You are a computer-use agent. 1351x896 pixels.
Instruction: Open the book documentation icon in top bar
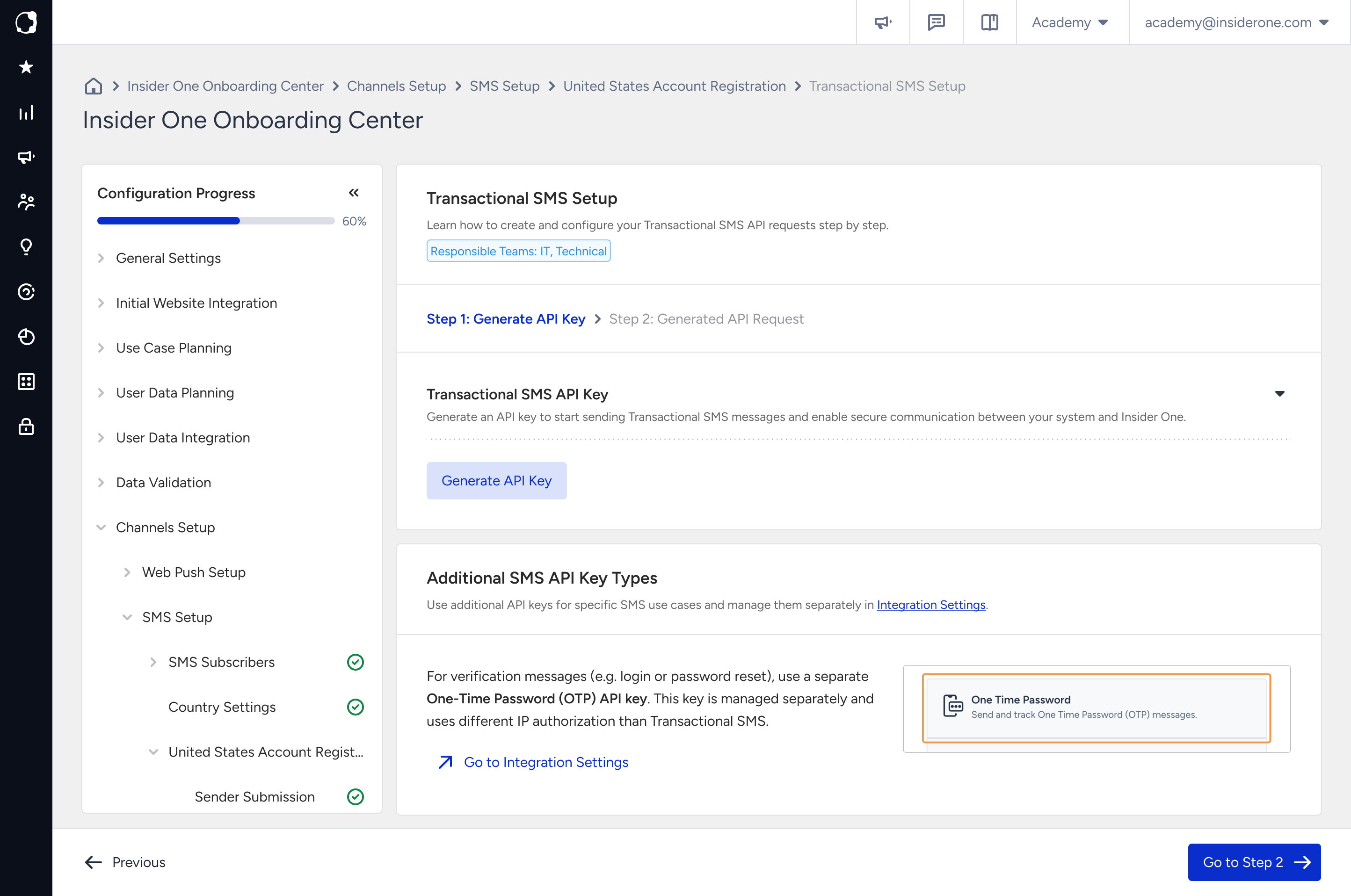point(989,22)
